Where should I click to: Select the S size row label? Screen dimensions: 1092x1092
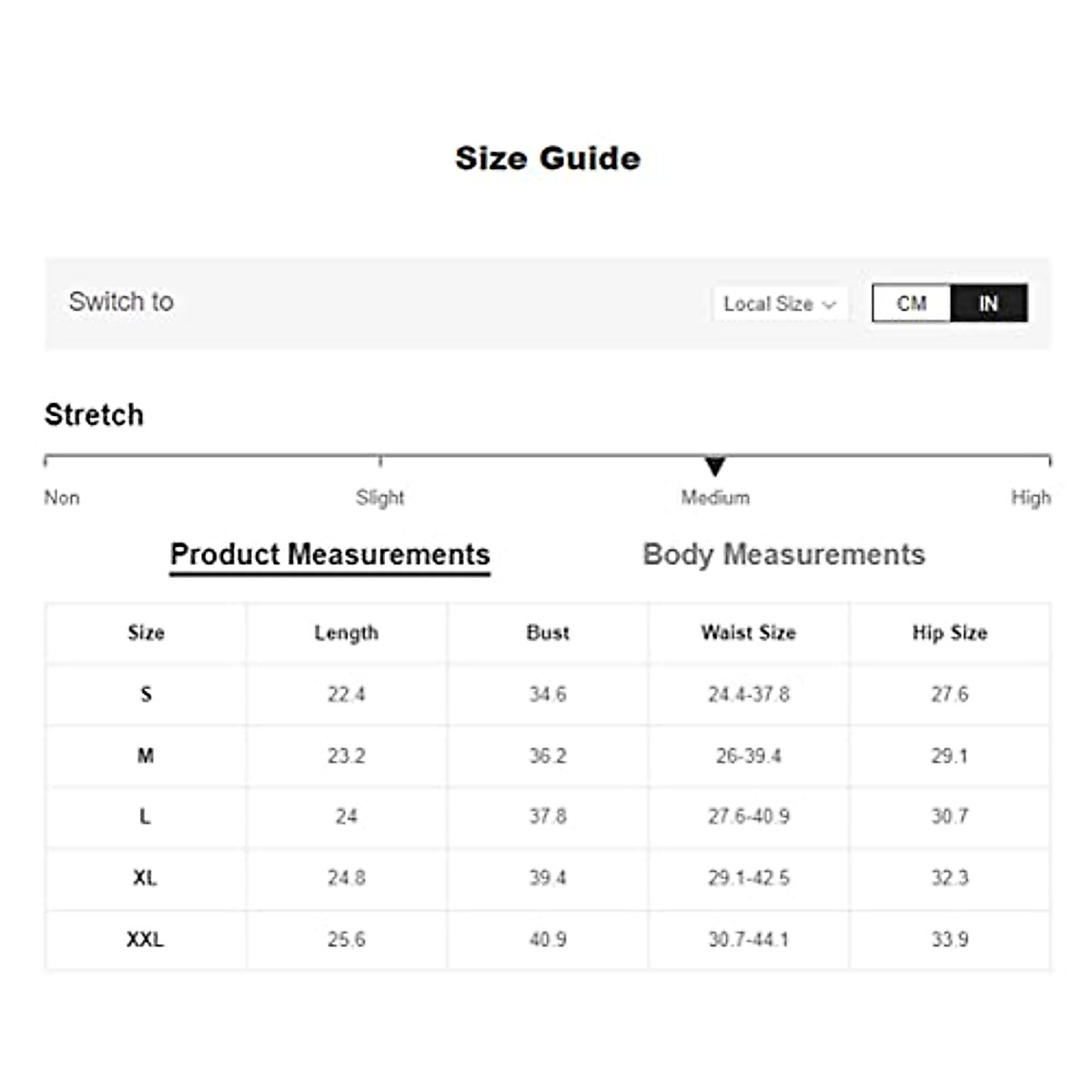146,694
